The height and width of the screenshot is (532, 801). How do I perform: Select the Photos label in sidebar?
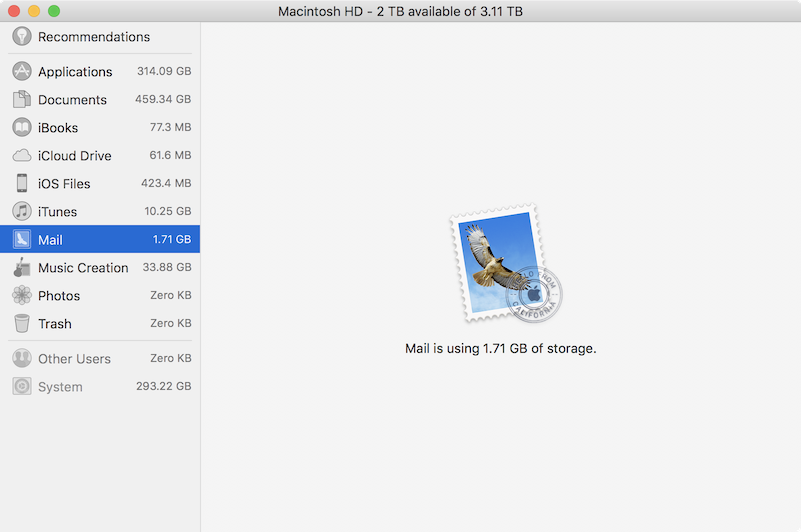pyautogui.click(x=59, y=296)
